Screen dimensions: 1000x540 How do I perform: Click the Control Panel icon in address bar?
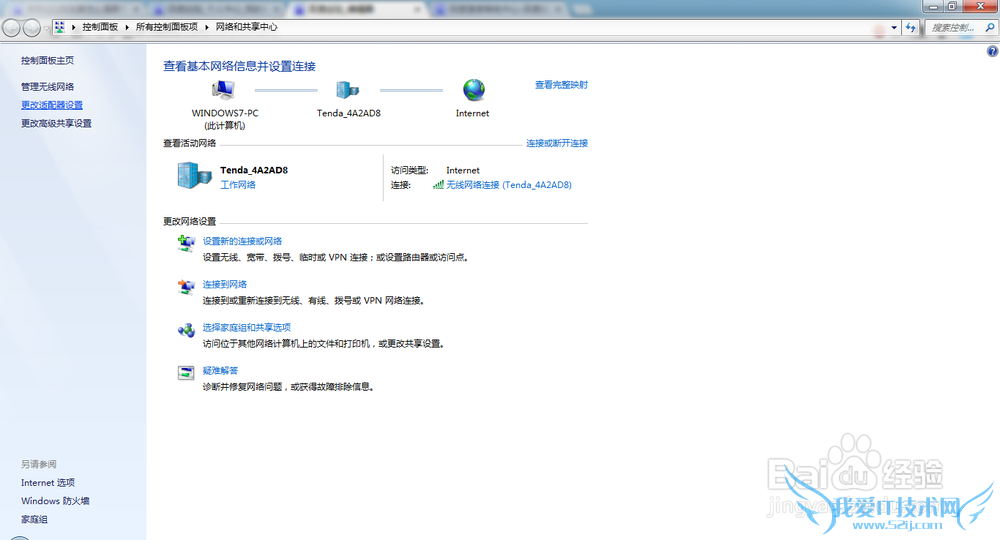pyautogui.click(x=60, y=27)
